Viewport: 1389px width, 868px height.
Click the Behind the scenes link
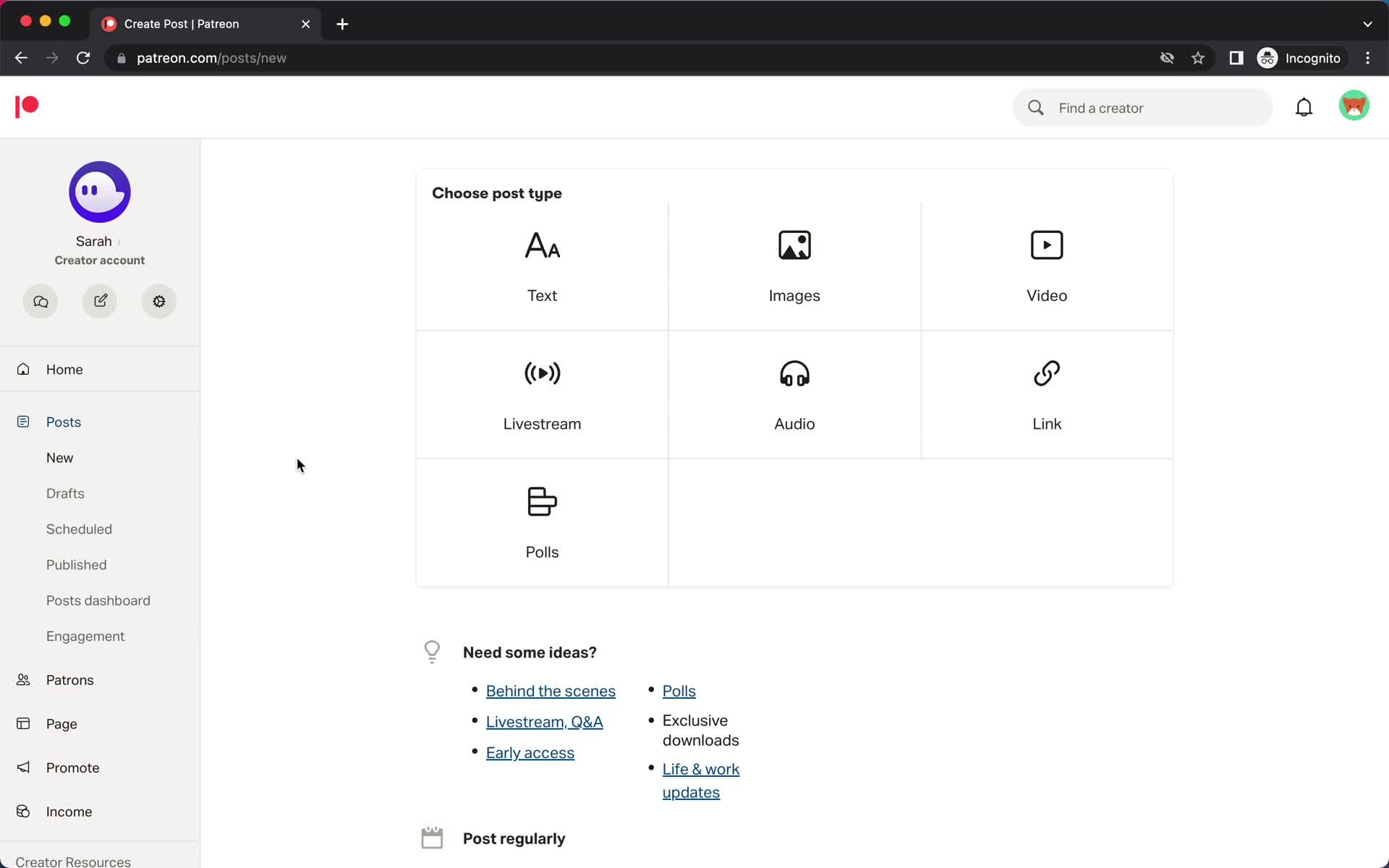pos(550,690)
